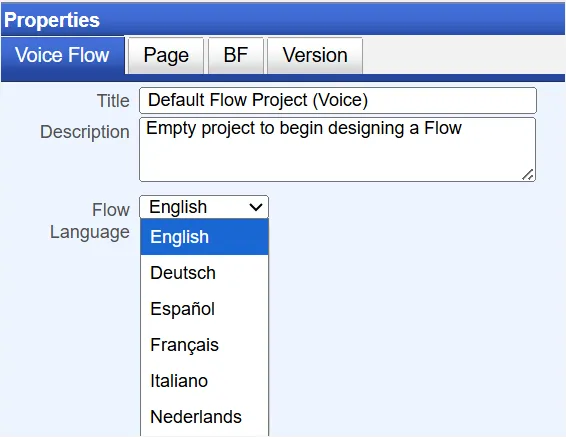This screenshot has height=437, width=566.
Task: Choose Italiano from the language list
Action: point(204,381)
